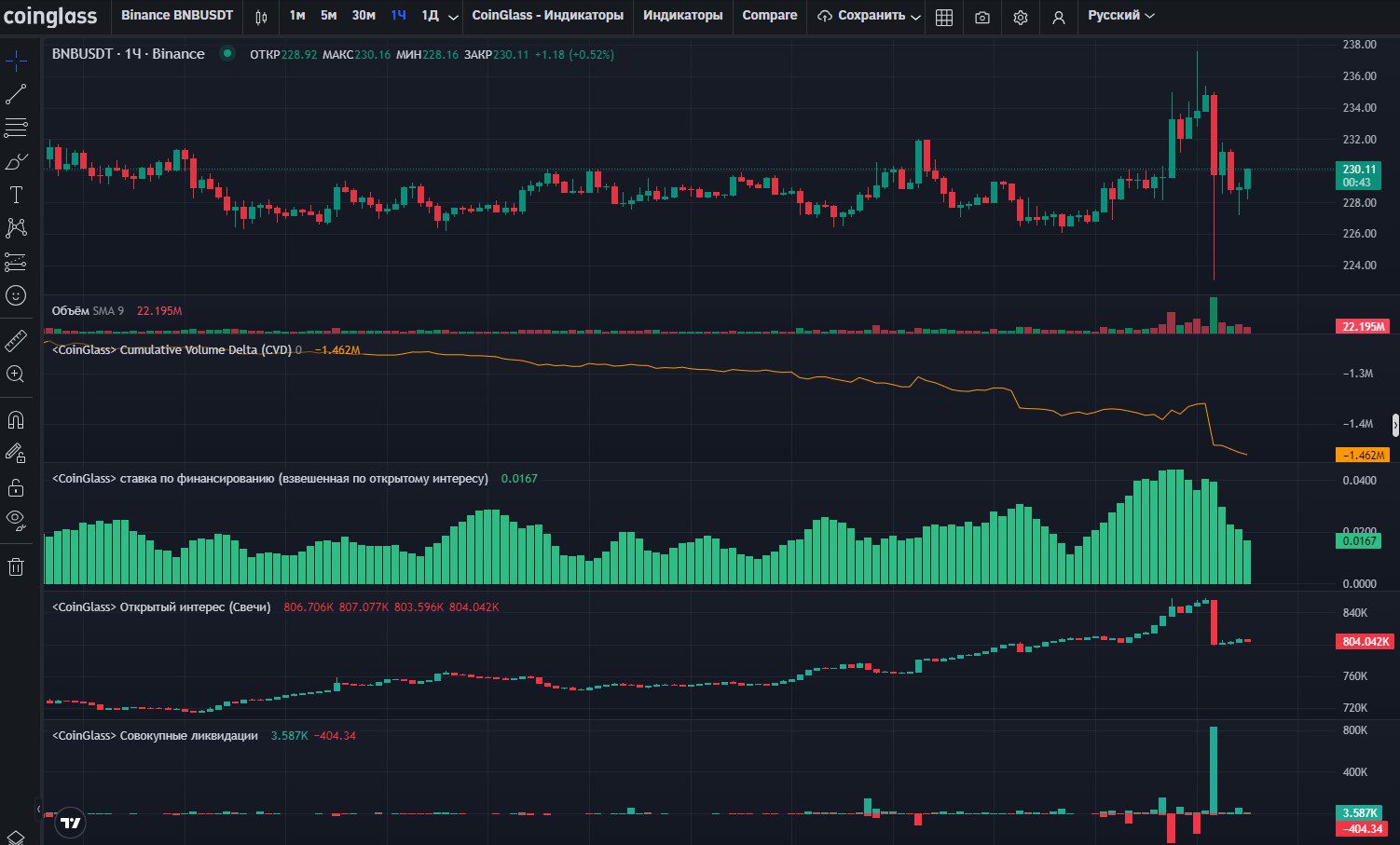Collapse the right side panel handle
This screenshot has width=1400, height=845.
[x=1395, y=425]
